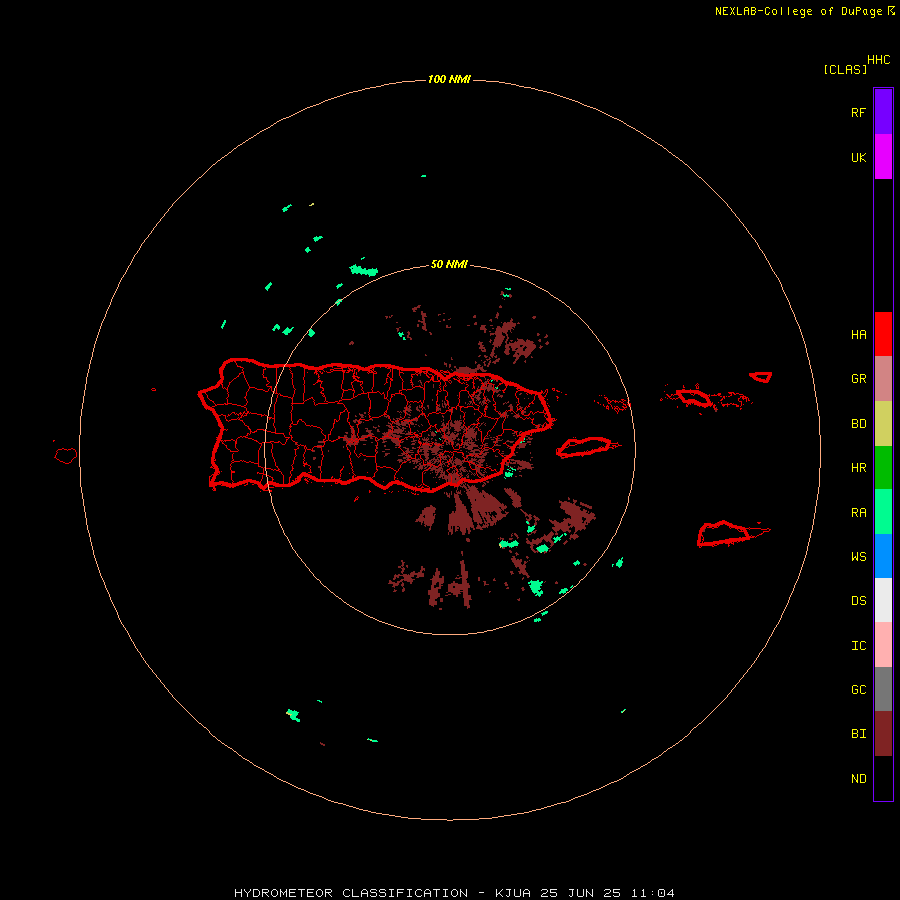Click the 'ND' legend label

[x=858, y=779]
